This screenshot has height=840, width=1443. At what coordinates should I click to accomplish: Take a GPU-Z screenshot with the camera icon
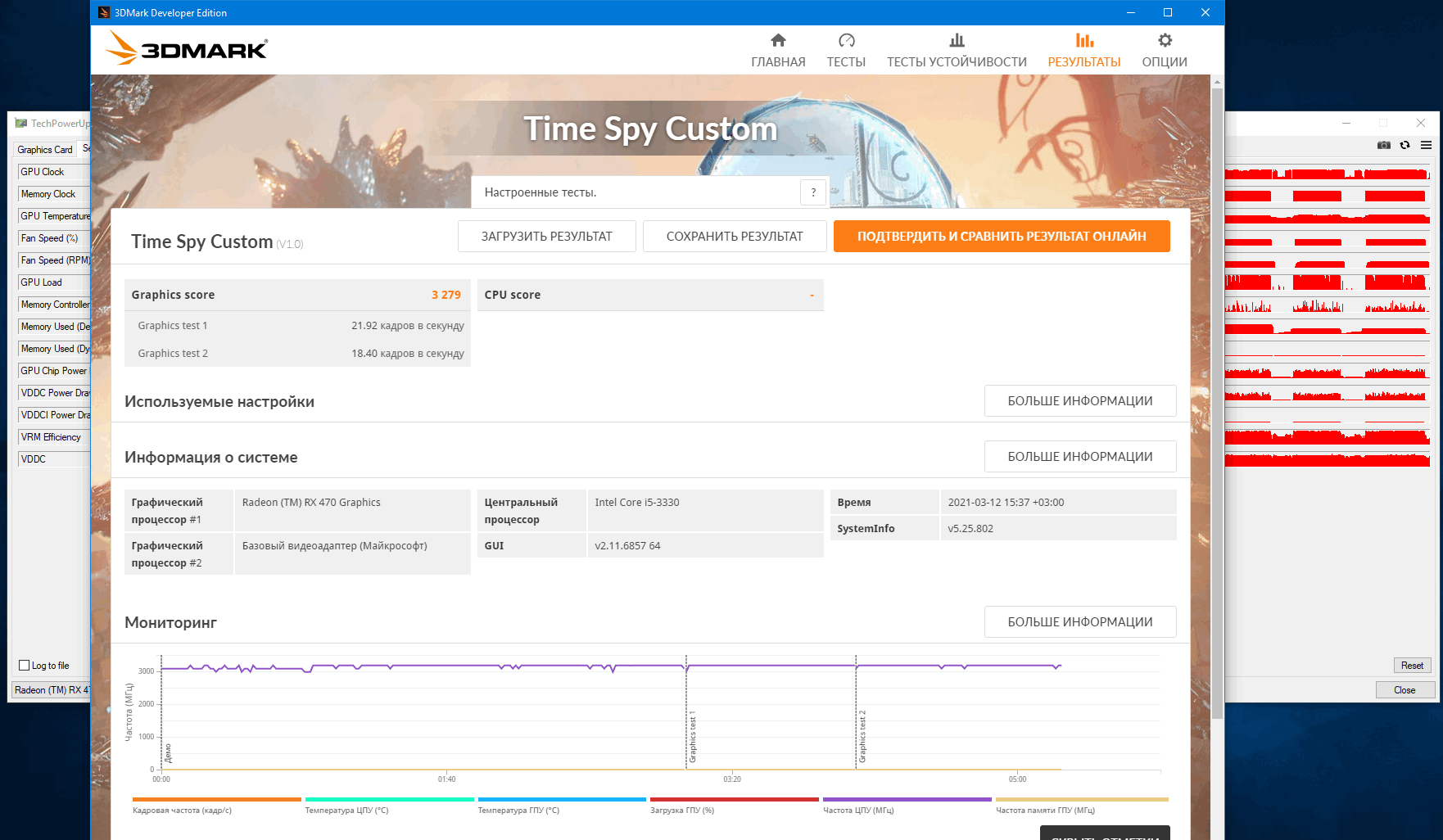pyautogui.click(x=1384, y=145)
